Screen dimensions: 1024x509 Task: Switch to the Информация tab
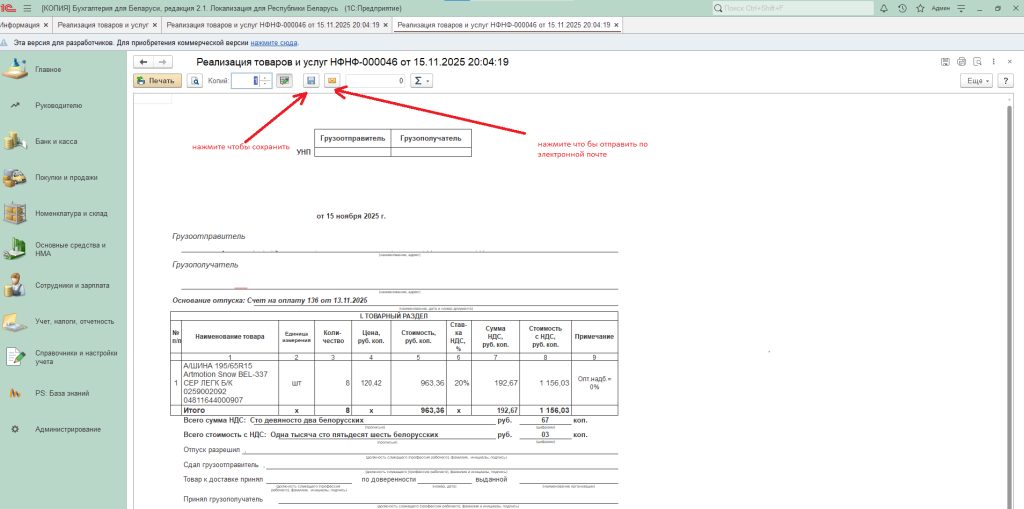tap(22, 24)
